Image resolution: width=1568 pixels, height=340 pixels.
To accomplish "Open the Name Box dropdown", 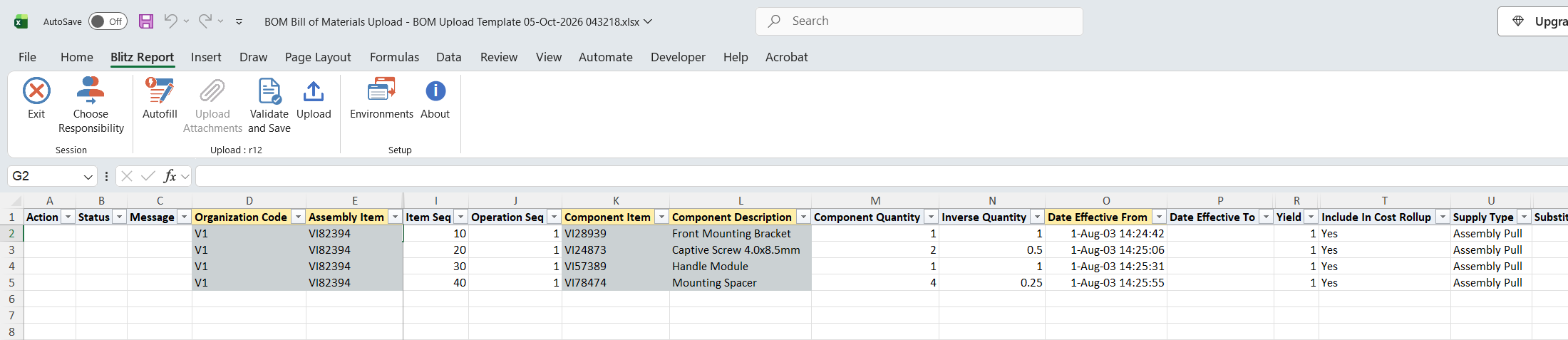I will (x=88, y=176).
